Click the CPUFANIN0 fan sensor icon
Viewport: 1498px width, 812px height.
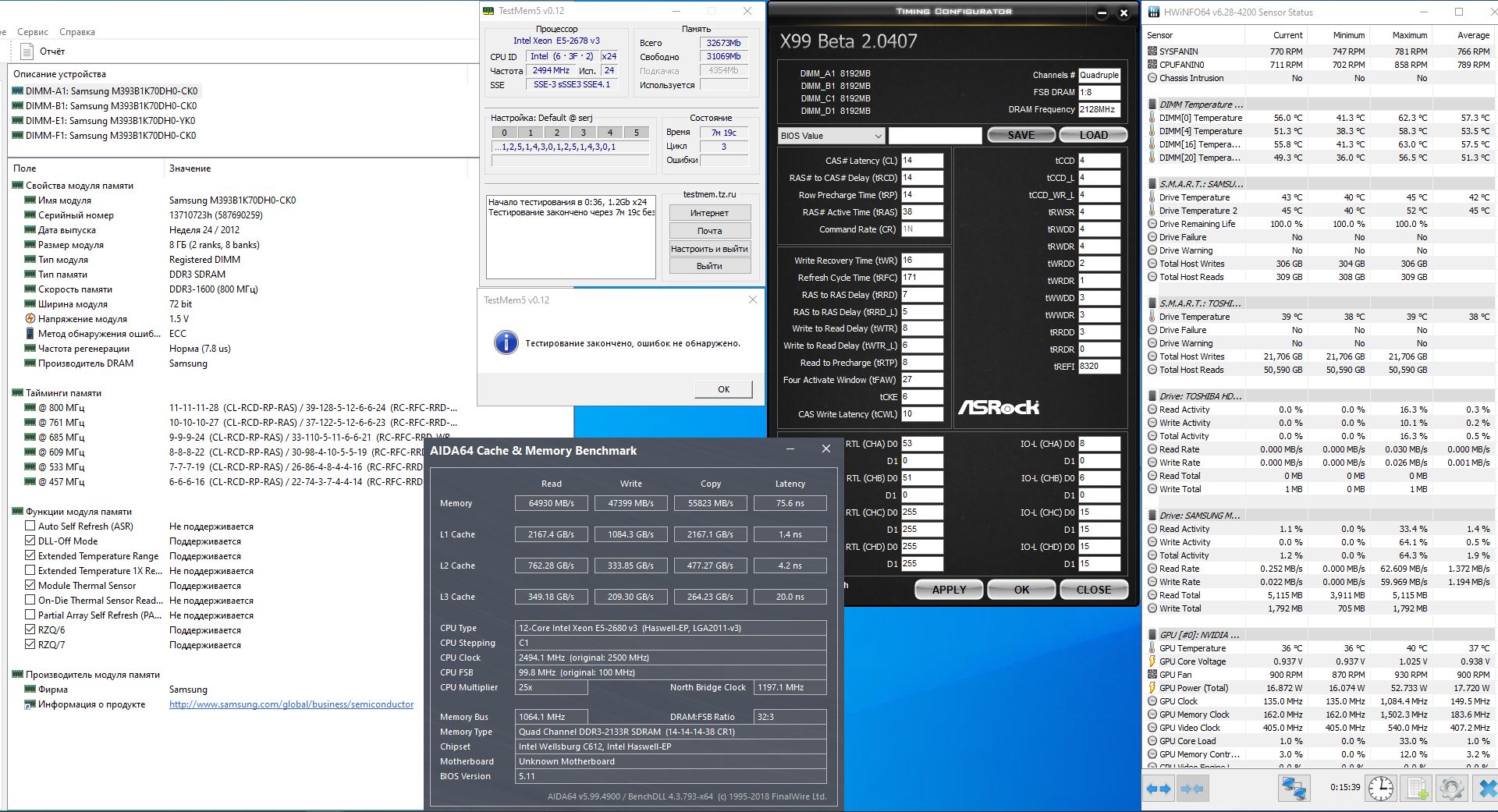pos(1152,65)
